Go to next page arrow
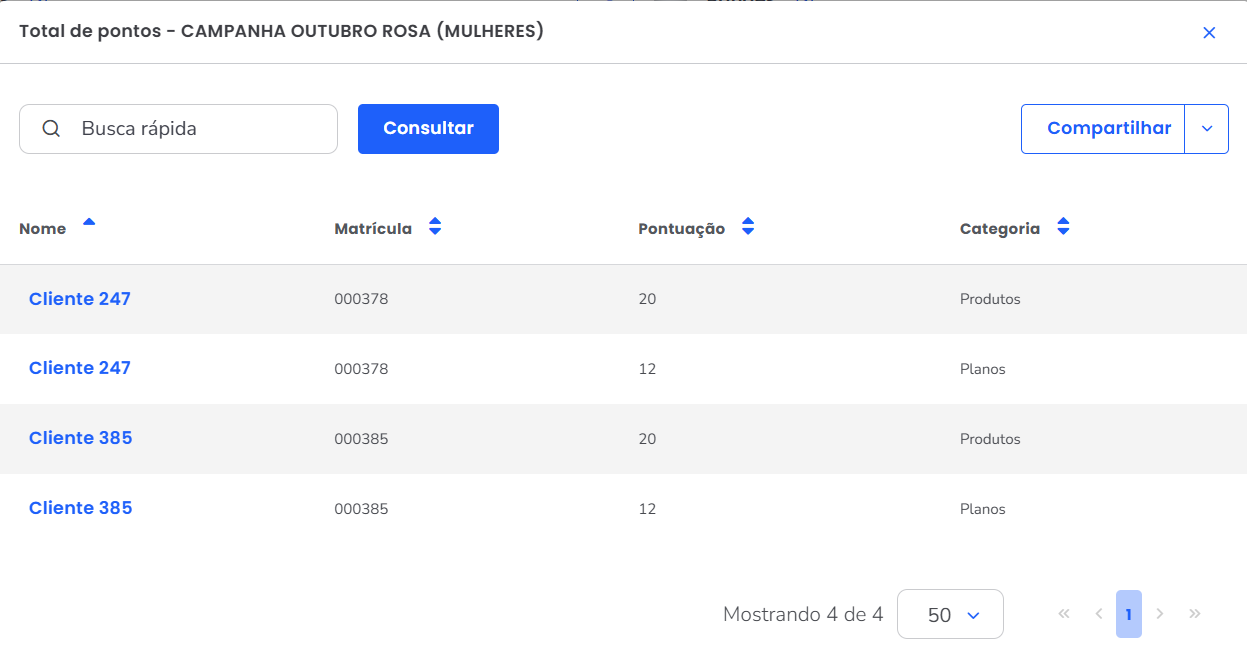 pos(1160,614)
